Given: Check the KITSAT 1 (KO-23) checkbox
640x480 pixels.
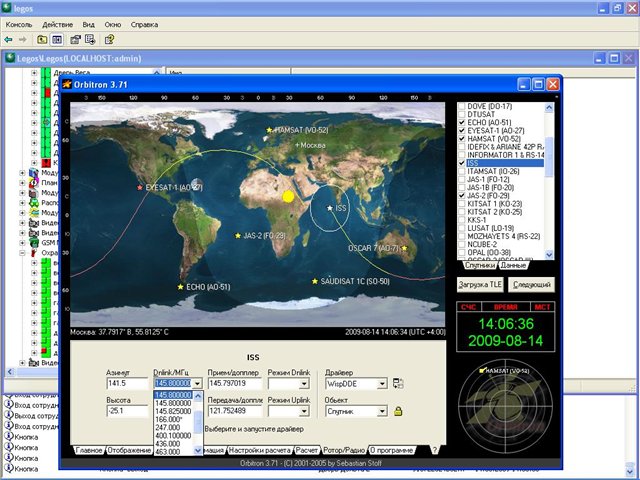Looking at the screenshot, I should [x=461, y=203].
